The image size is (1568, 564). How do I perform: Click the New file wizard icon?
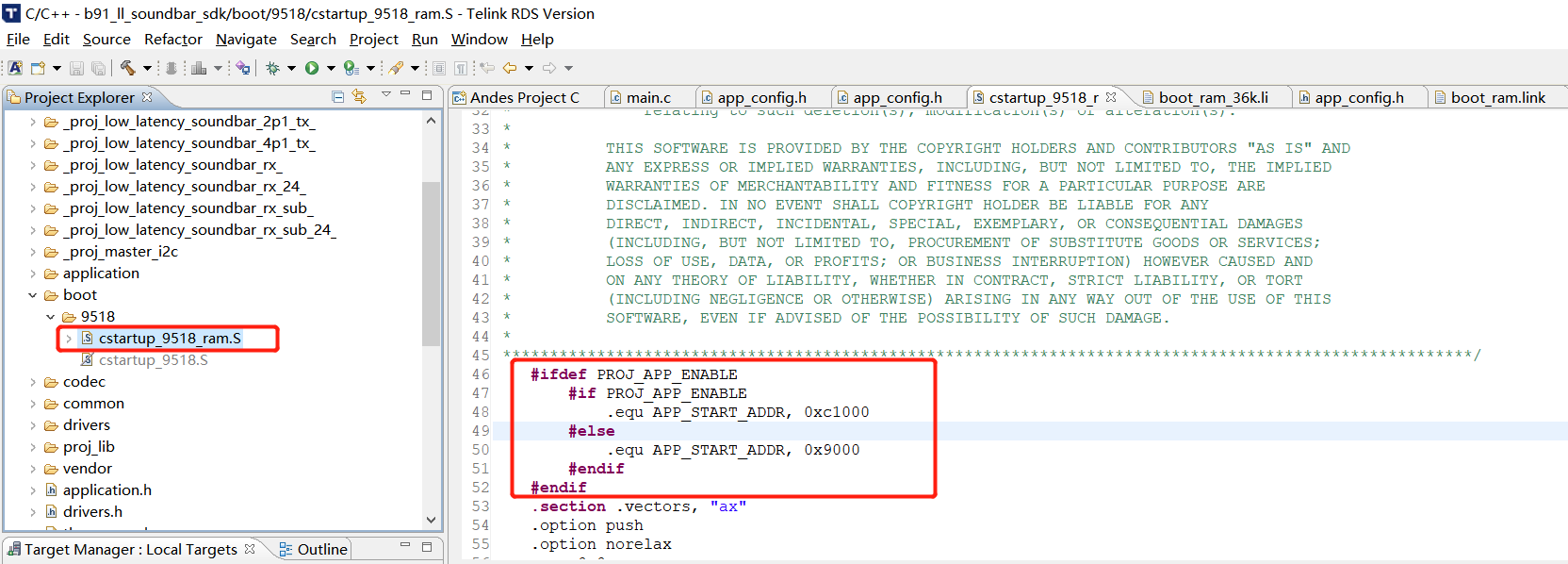[38, 68]
